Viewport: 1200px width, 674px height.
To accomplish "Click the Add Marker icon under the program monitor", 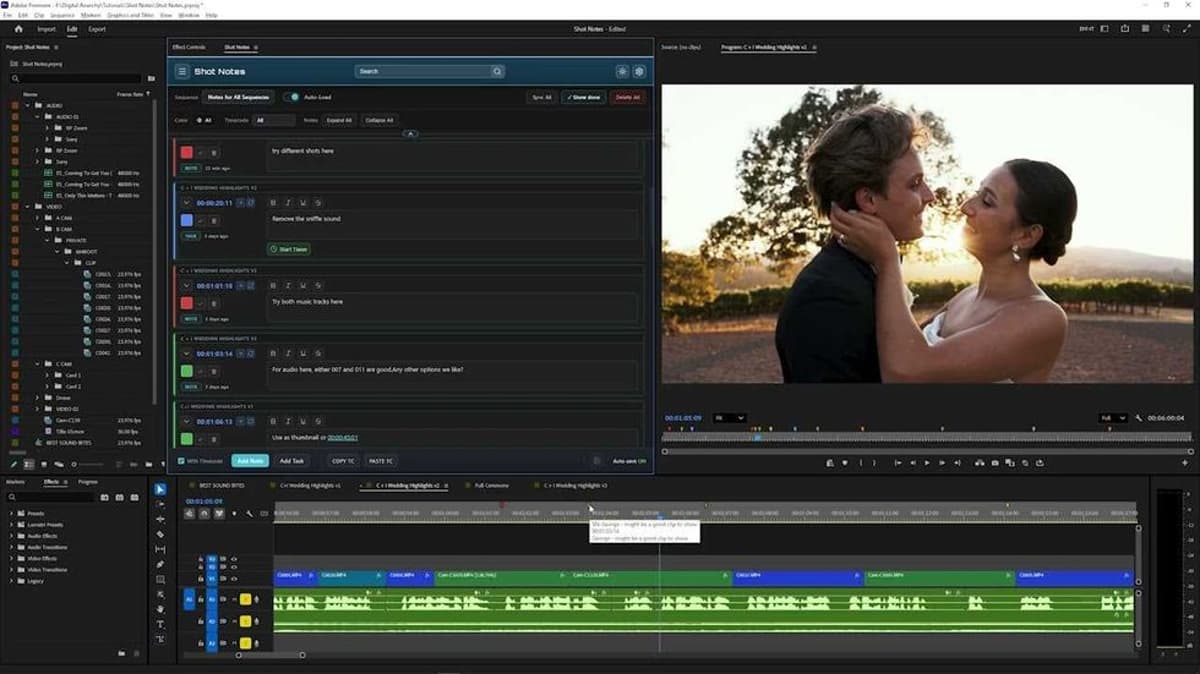I will (x=830, y=463).
